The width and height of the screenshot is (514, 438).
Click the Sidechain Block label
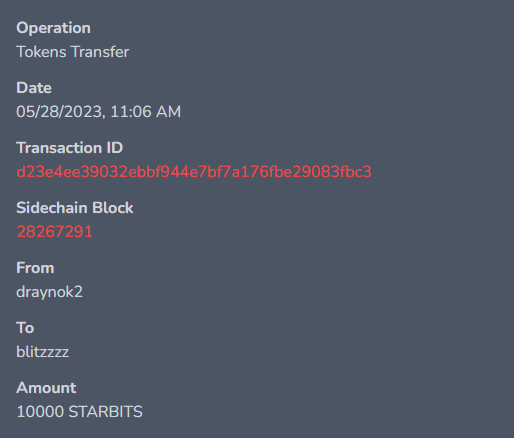[x=75, y=208]
